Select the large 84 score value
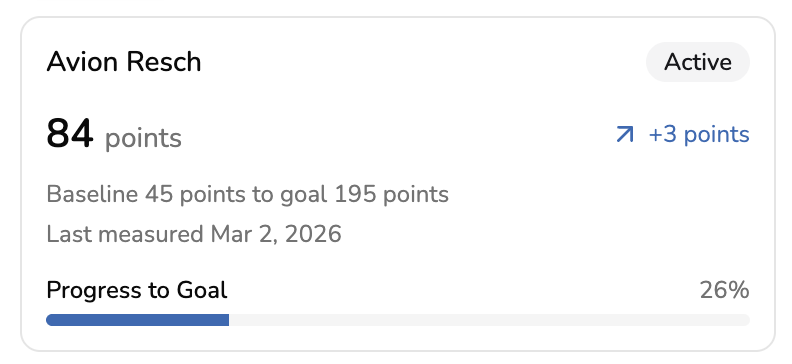The width and height of the screenshot is (792, 364). (x=70, y=134)
